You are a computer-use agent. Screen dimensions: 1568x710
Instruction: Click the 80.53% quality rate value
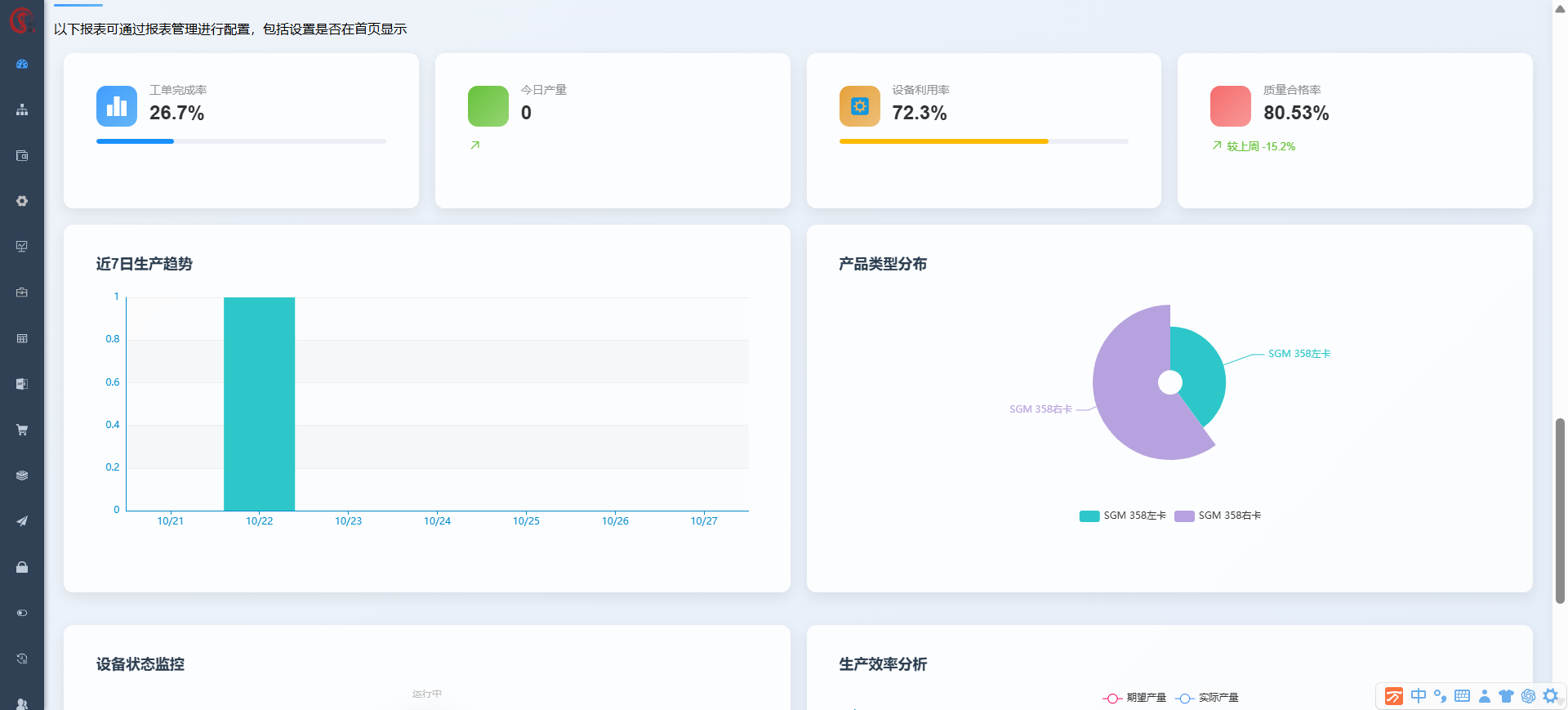(1296, 113)
